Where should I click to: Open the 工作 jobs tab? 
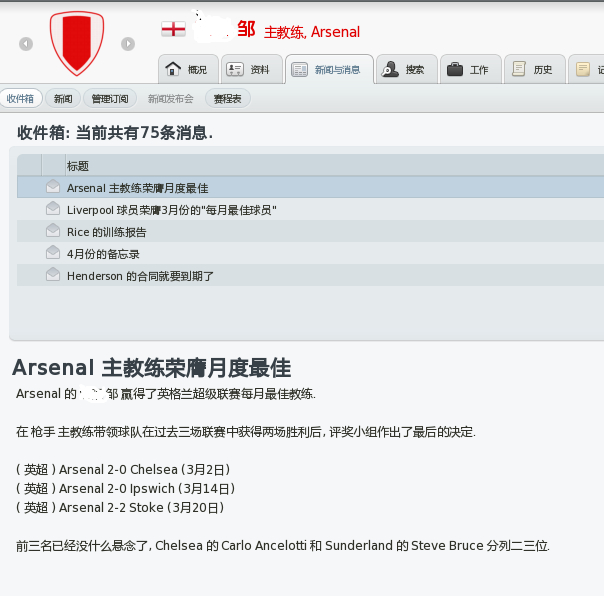(x=471, y=69)
